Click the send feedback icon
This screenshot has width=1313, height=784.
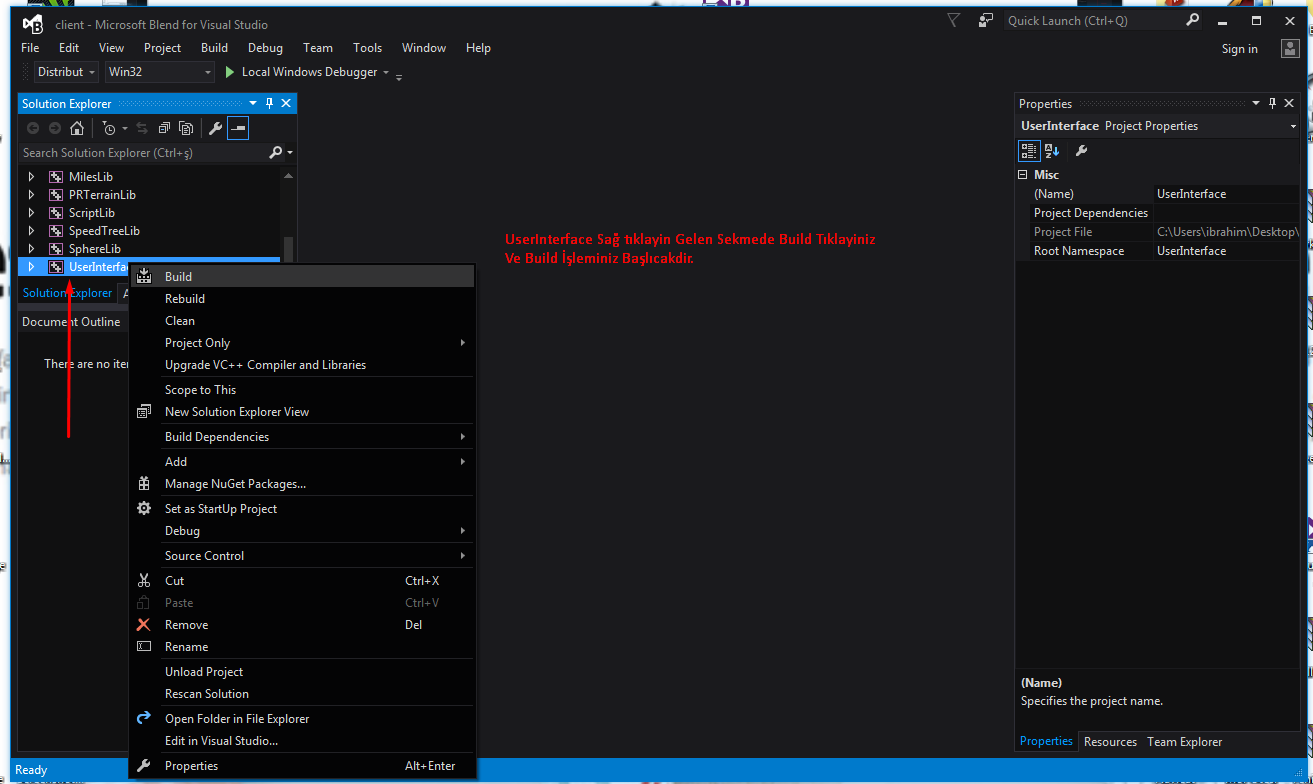pyautogui.click(x=986, y=20)
